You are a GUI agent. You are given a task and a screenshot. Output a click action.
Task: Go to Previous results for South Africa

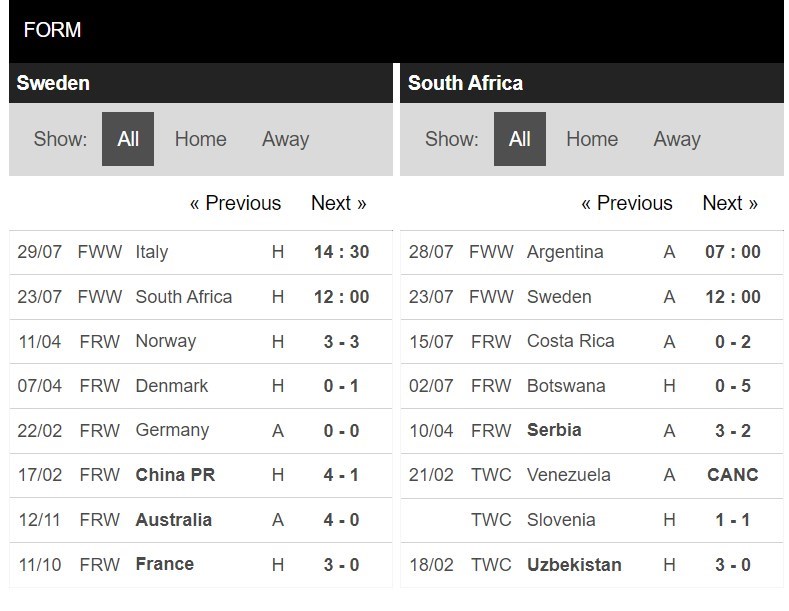click(x=626, y=203)
